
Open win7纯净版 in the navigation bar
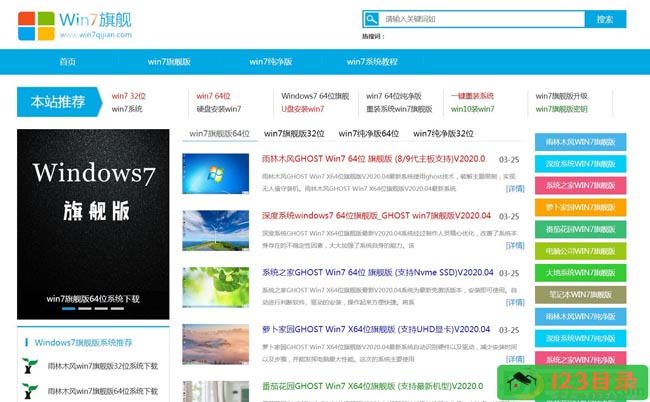(x=271, y=62)
